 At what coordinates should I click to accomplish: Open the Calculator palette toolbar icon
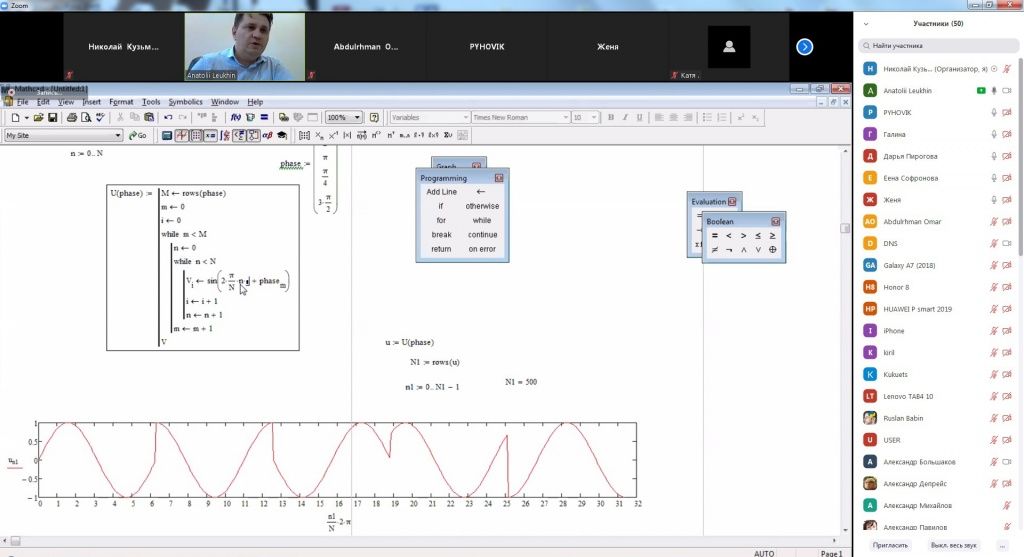(168, 135)
